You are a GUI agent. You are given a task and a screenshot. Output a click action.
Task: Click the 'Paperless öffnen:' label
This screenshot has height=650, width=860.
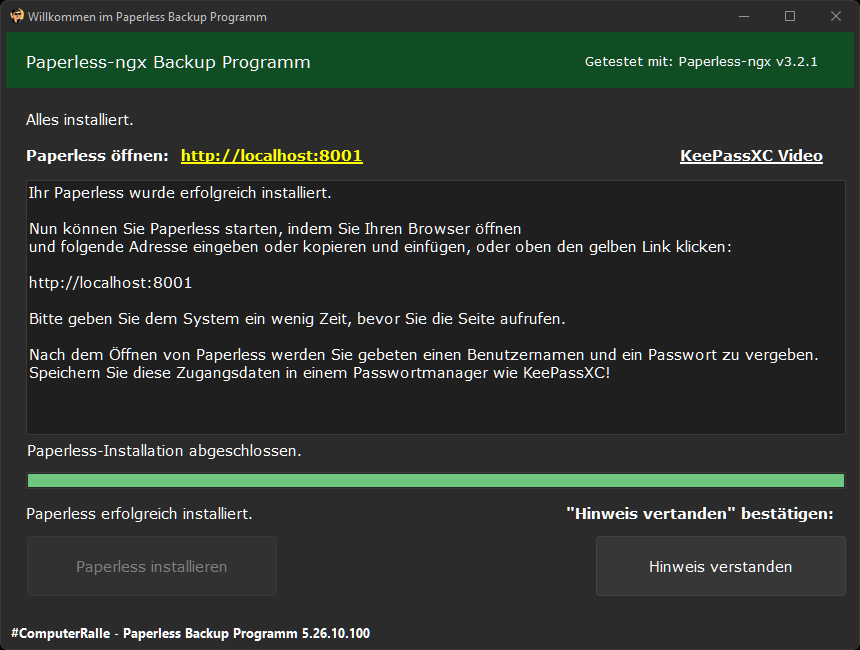(x=97, y=156)
